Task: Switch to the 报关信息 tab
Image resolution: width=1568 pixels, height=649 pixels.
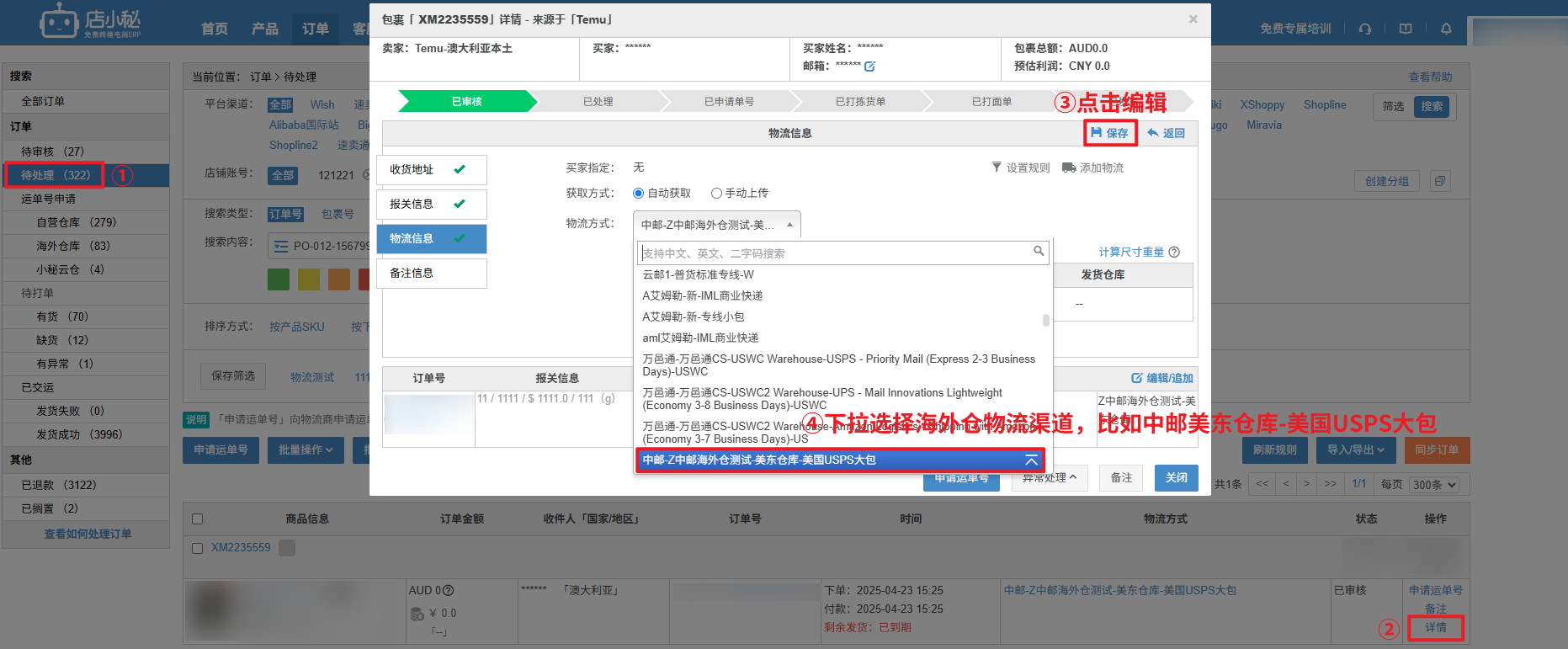Action: [431, 205]
